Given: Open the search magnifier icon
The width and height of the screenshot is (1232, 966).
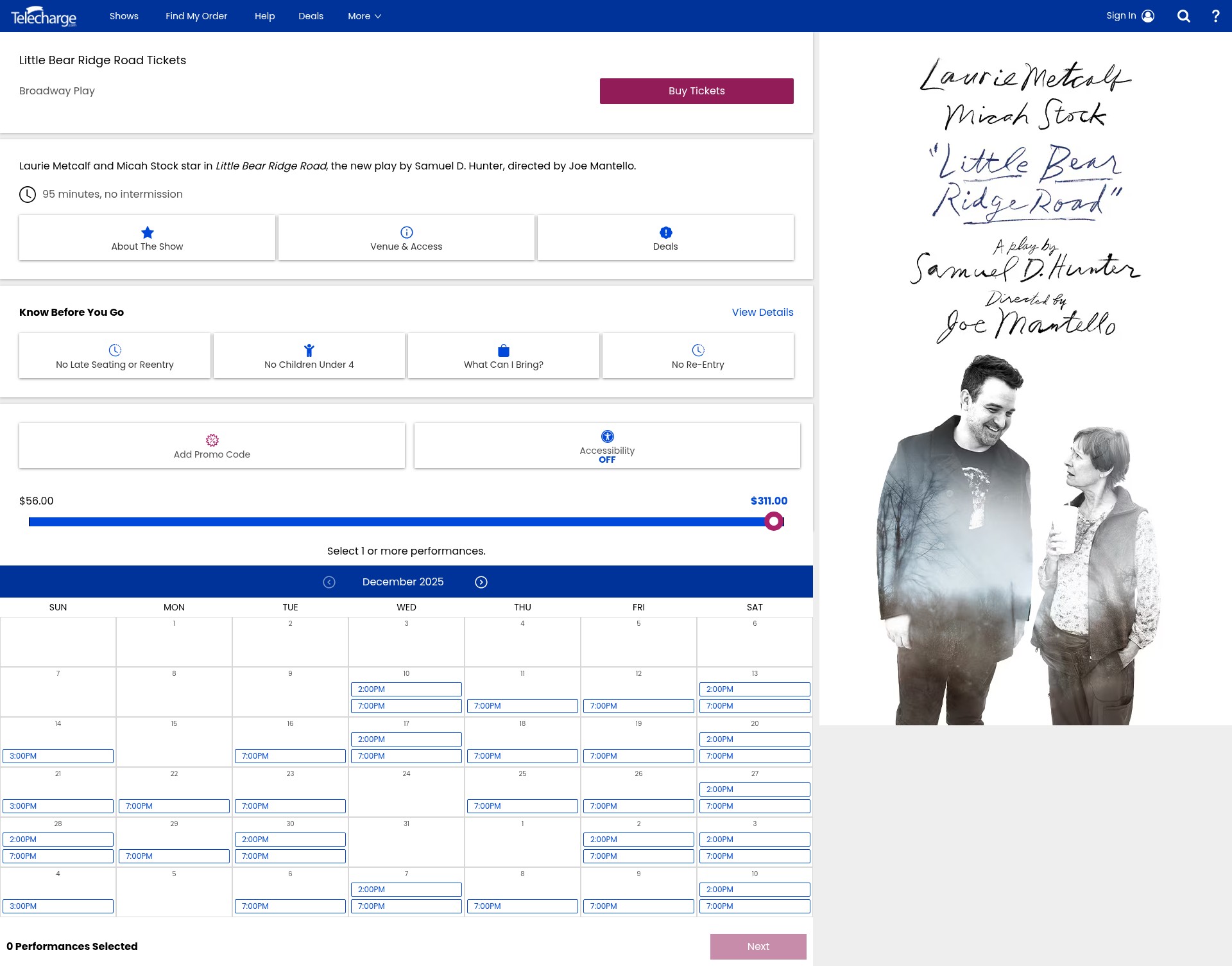Looking at the screenshot, I should (1183, 16).
